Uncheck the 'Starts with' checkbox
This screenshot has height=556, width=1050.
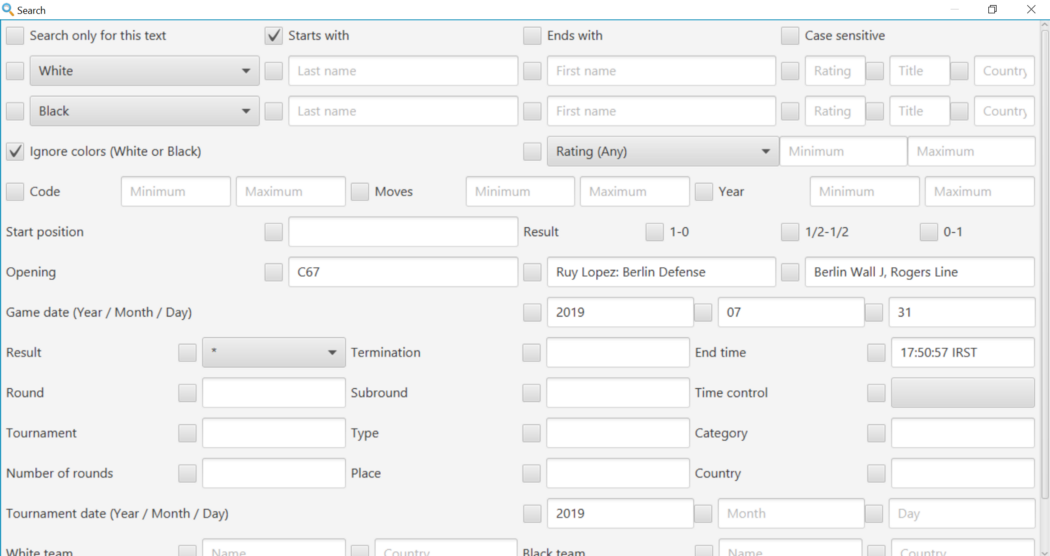[x=274, y=36]
